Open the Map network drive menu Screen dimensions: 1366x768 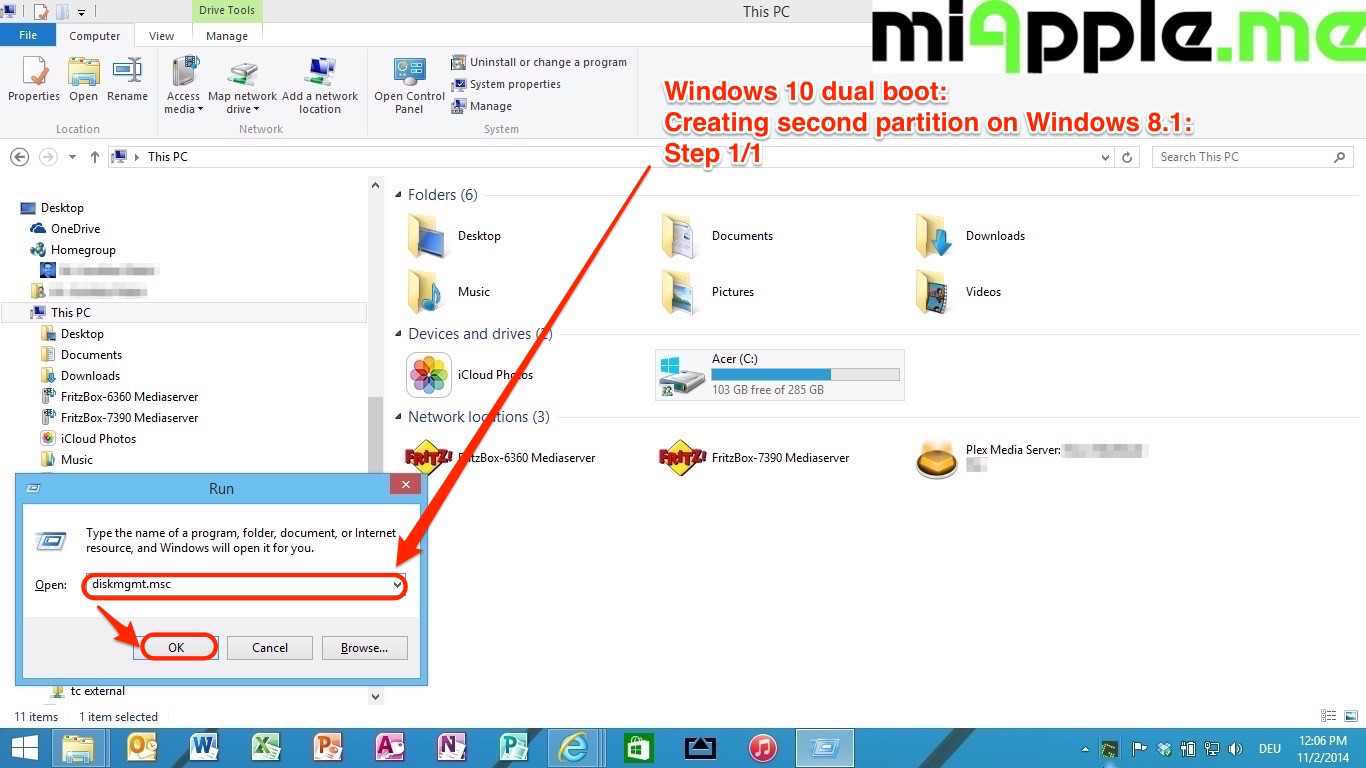(242, 85)
